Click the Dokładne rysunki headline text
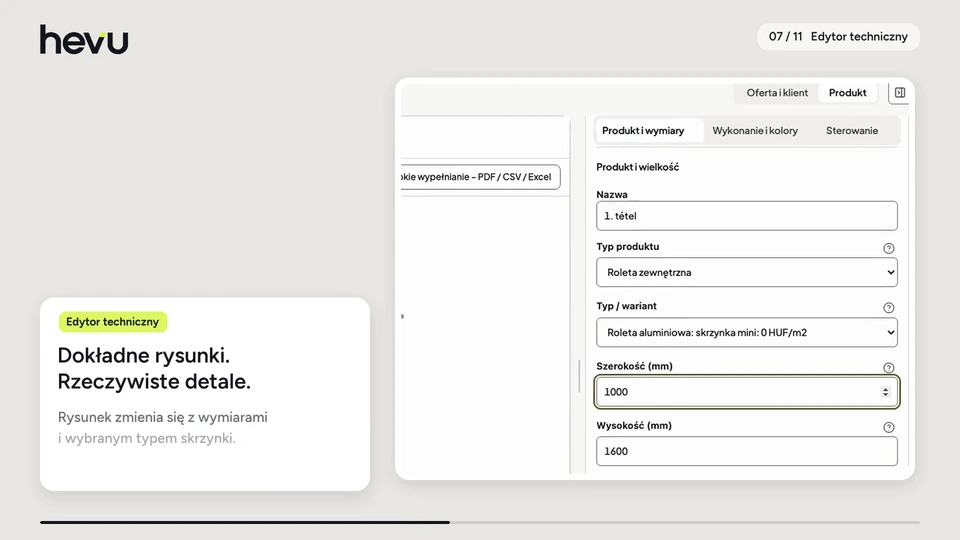This screenshot has width=960, height=540. [154, 369]
